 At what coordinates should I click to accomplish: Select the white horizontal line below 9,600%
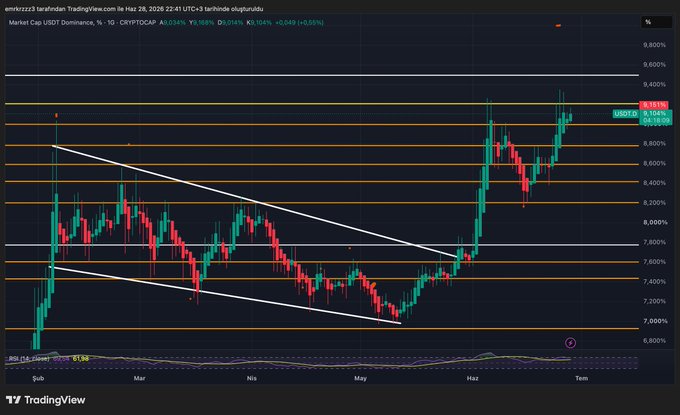[x=322, y=75]
